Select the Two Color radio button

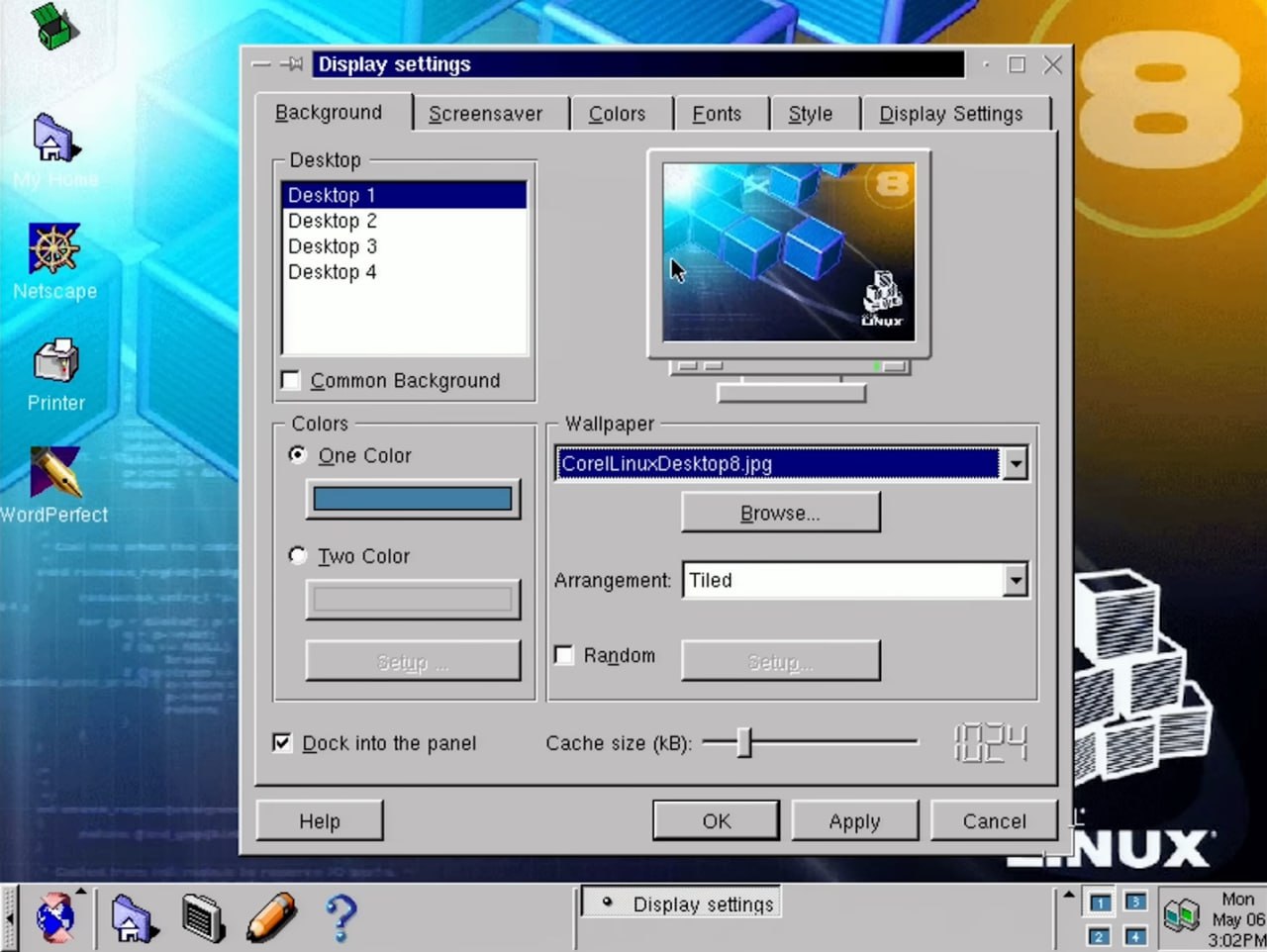(297, 556)
